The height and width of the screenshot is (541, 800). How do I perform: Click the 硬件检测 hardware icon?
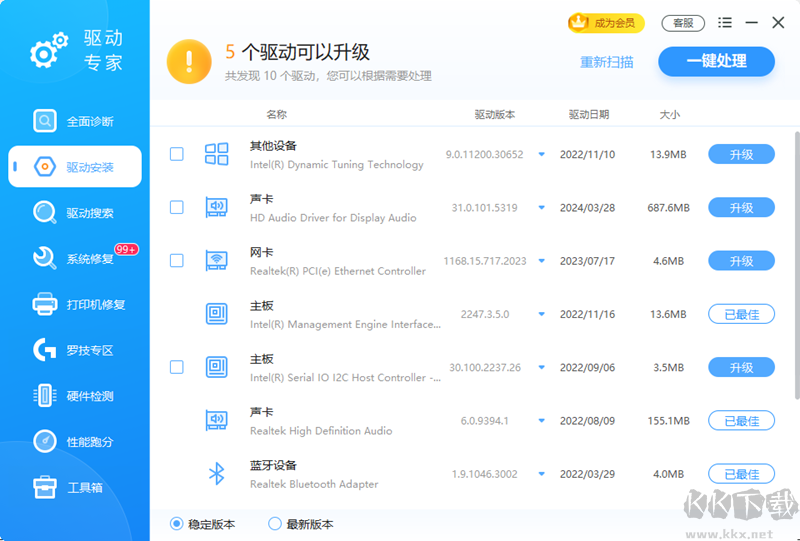coord(45,396)
